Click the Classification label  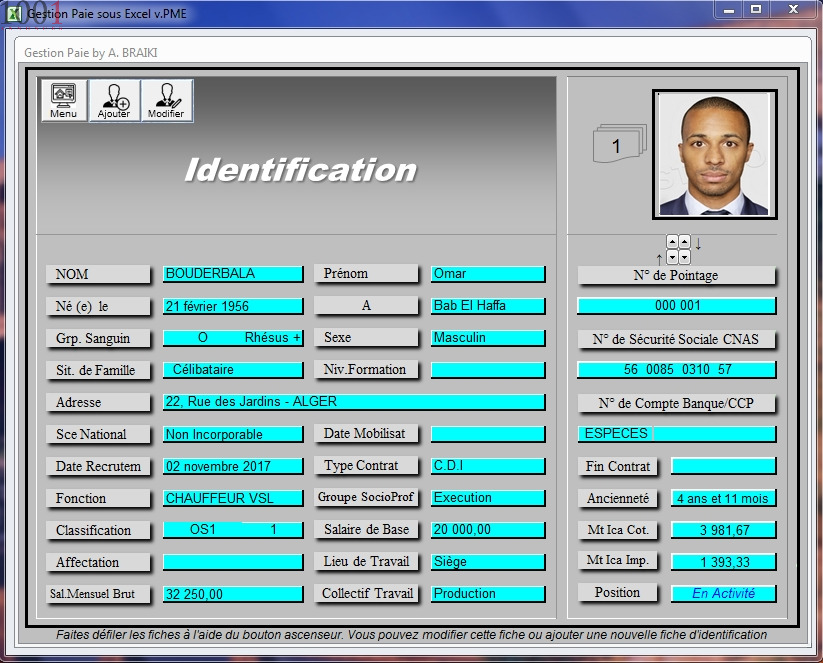coord(98,530)
